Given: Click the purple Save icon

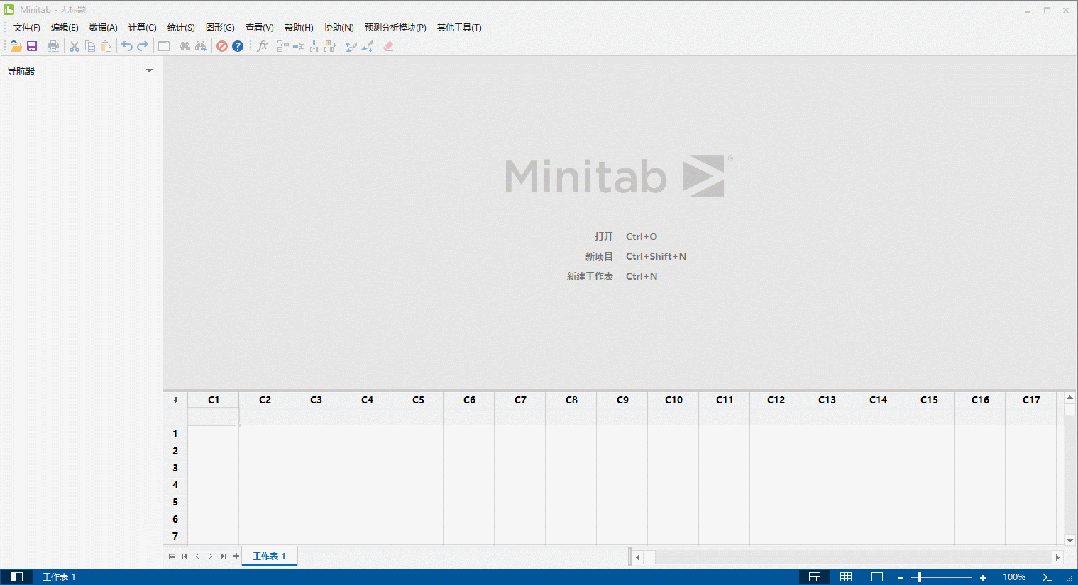Looking at the screenshot, I should click(32, 46).
